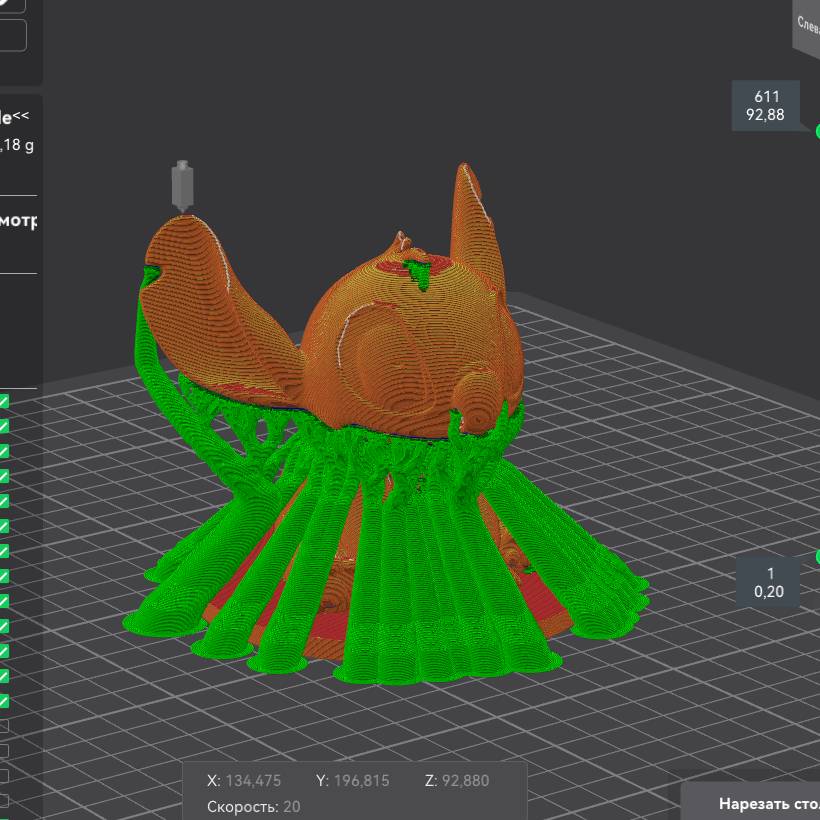Screen dimensions: 820x820
Task: Click the lower layer slider handle
Action: [x=817, y=556]
